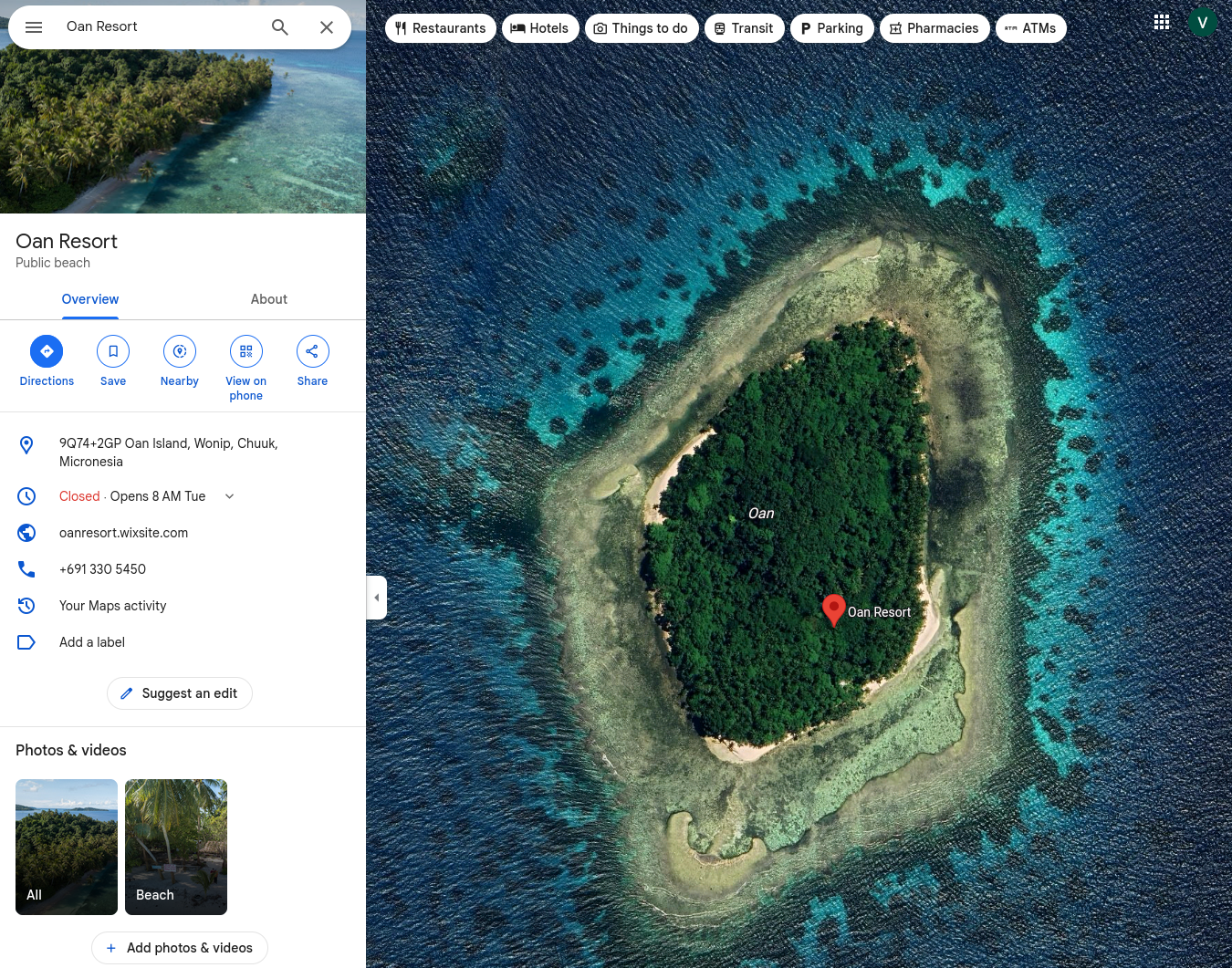The height and width of the screenshot is (968, 1232).
Task: Open the Google apps grid icon
Action: click(x=1162, y=22)
